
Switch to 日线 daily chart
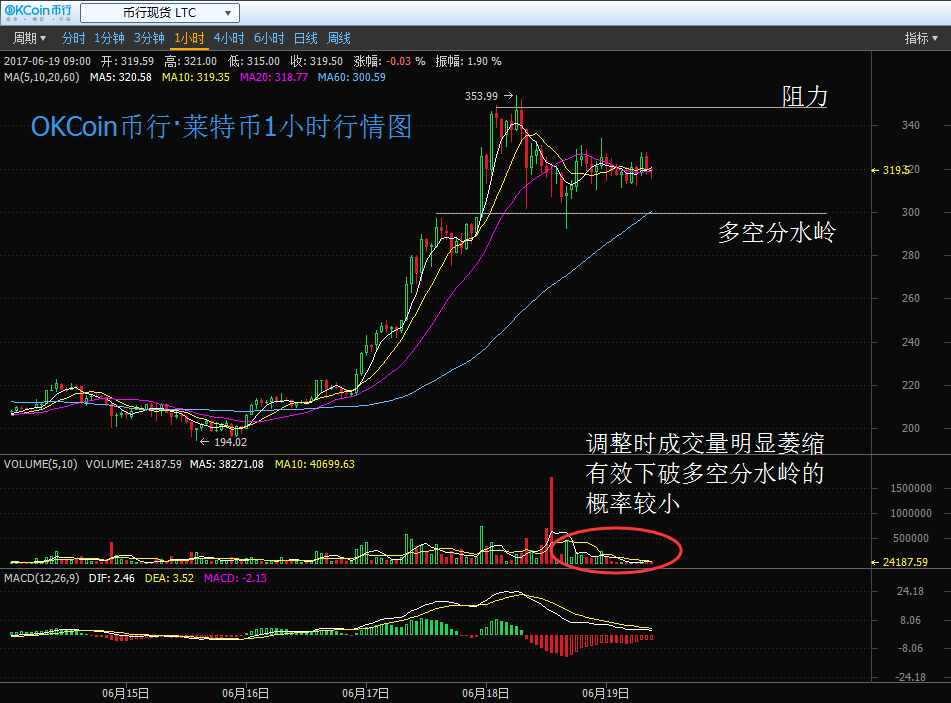coord(305,38)
